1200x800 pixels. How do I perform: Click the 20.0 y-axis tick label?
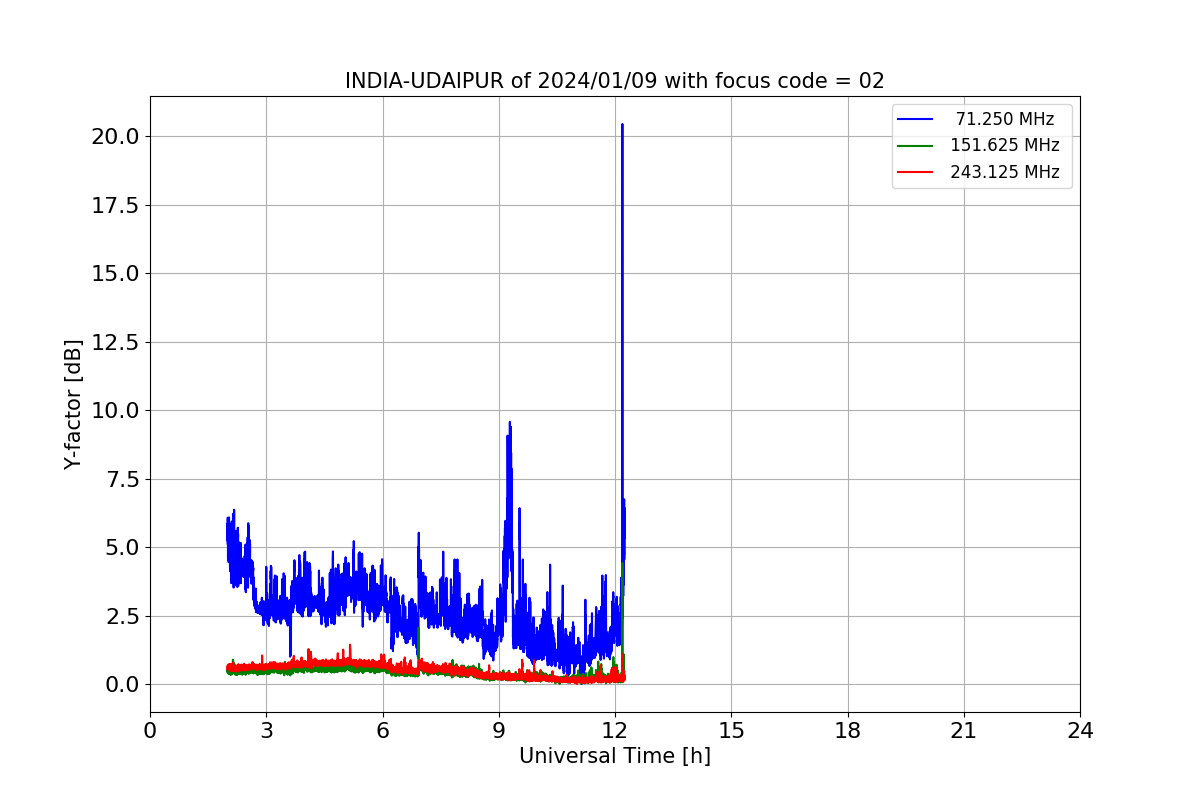pyautogui.click(x=115, y=136)
